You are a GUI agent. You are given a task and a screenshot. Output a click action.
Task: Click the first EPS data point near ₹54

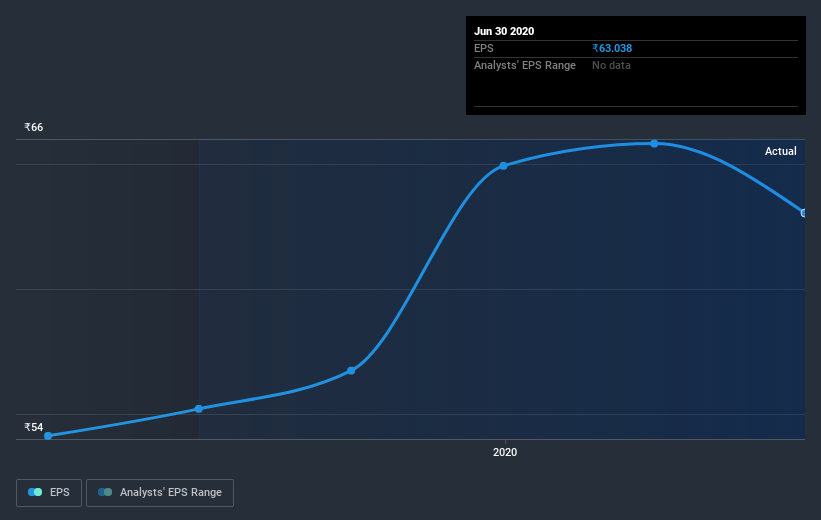[48, 436]
